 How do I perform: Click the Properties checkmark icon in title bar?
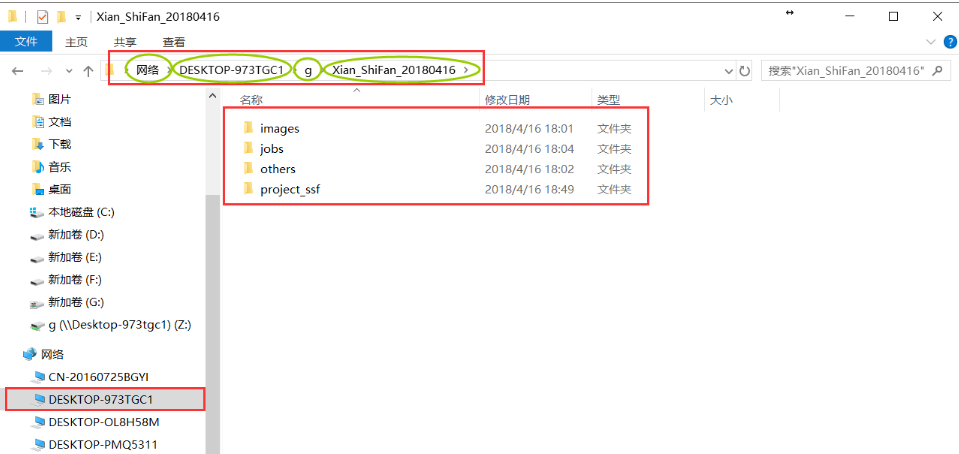pos(42,17)
